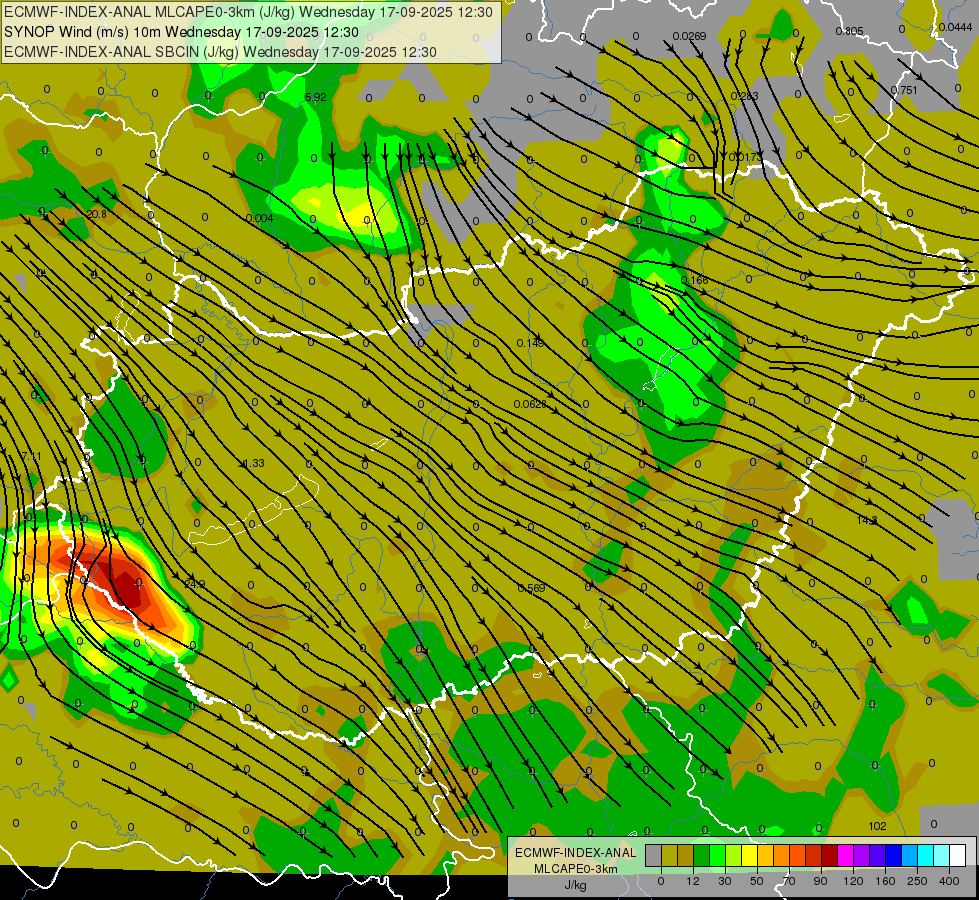Click the legend tick label 50
The image size is (979, 900).
(x=757, y=881)
